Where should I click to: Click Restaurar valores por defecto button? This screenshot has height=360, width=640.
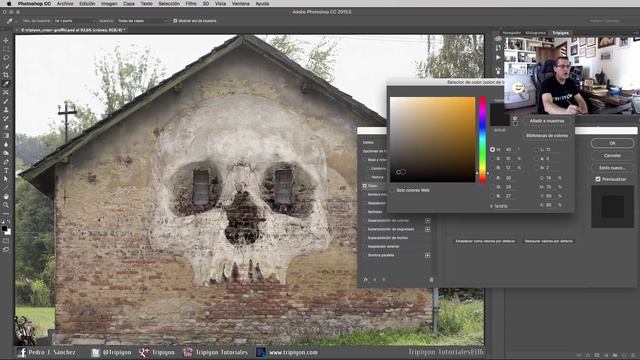click(x=549, y=241)
